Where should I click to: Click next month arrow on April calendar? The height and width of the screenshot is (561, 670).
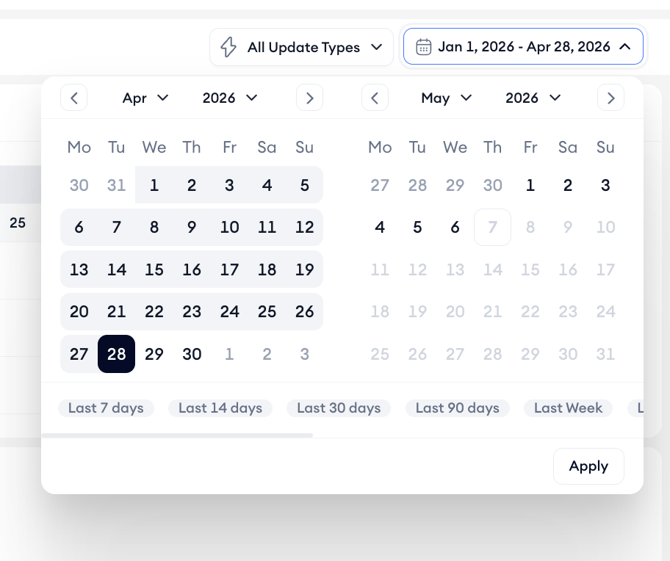tap(310, 98)
